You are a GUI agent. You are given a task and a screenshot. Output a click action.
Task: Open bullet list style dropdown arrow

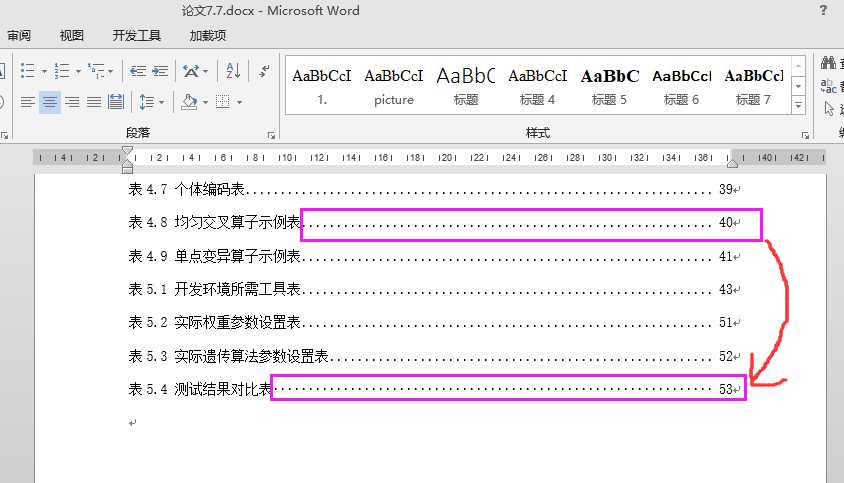tap(44, 71)
